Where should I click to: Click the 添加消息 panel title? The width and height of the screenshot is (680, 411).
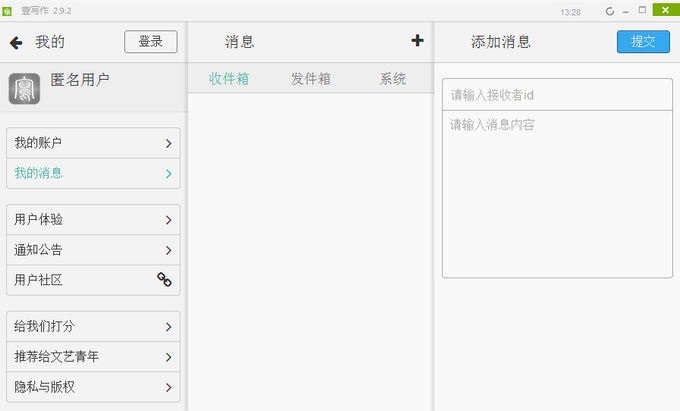click(501, 42)
